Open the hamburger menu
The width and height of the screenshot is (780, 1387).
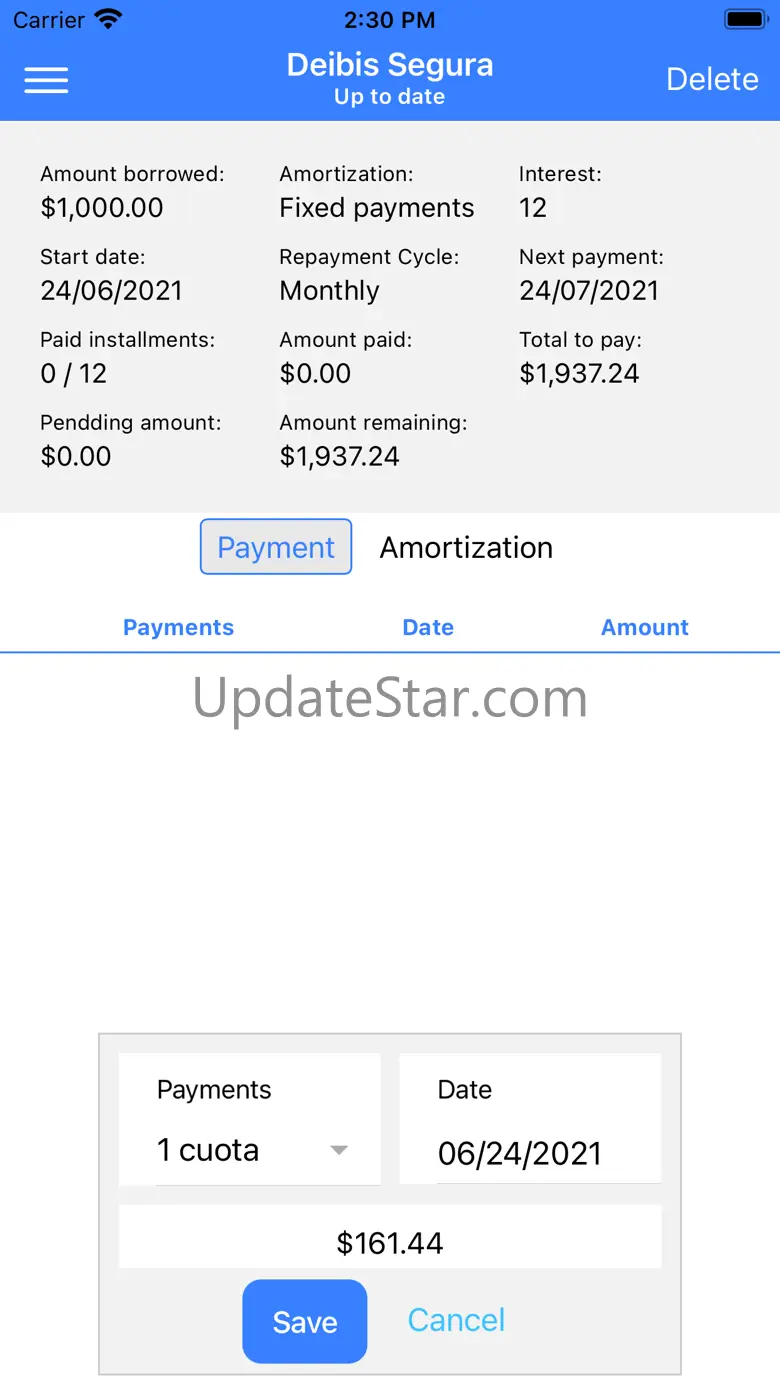(x=46, y=80)
